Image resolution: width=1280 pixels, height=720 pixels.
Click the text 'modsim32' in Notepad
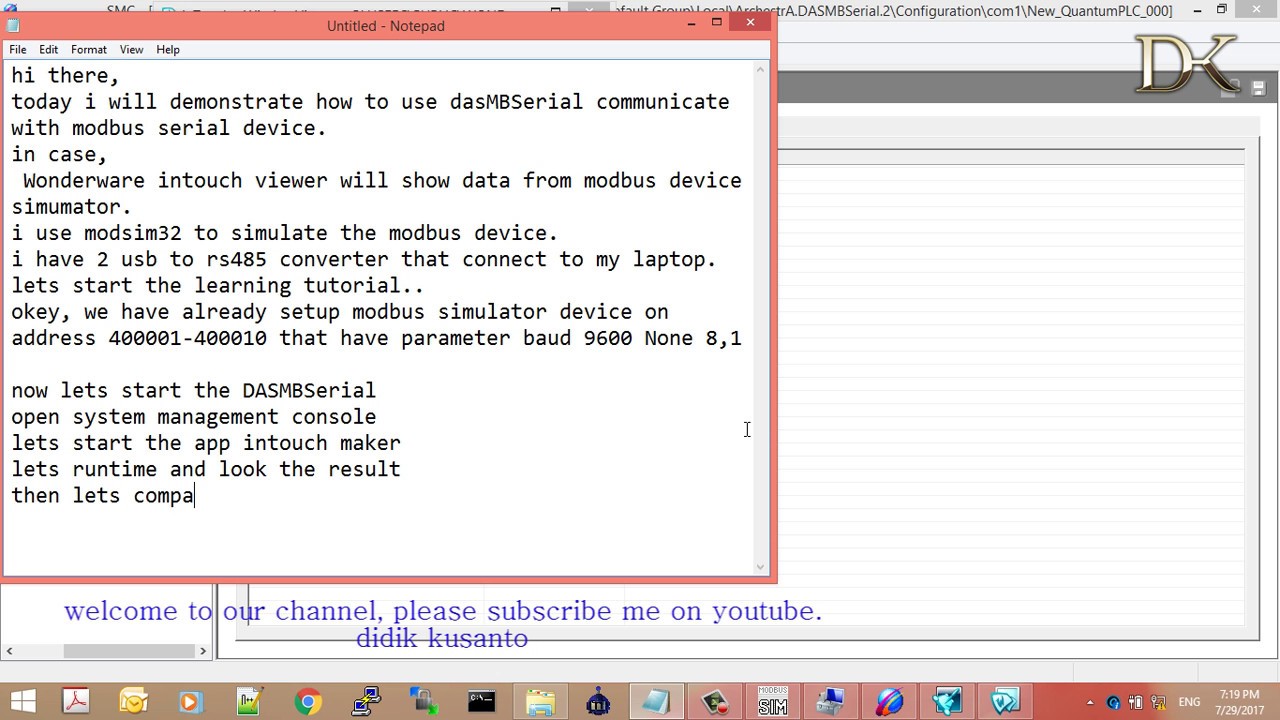click(133, 233)
